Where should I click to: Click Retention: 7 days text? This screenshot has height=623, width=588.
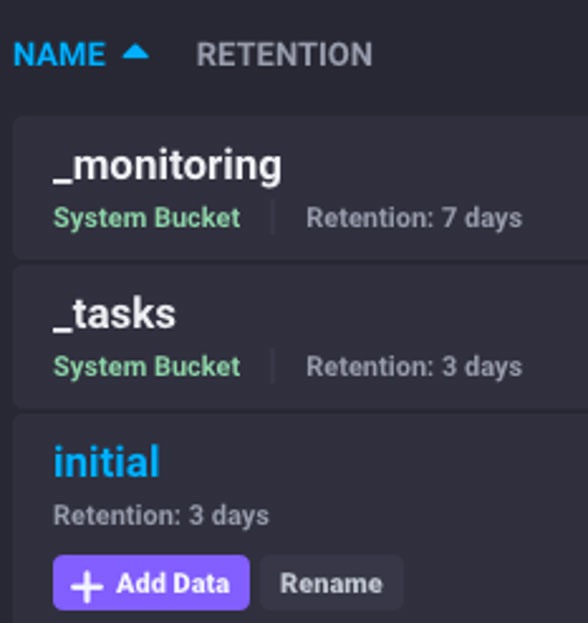pyautogui.click(x=414, y=218)
